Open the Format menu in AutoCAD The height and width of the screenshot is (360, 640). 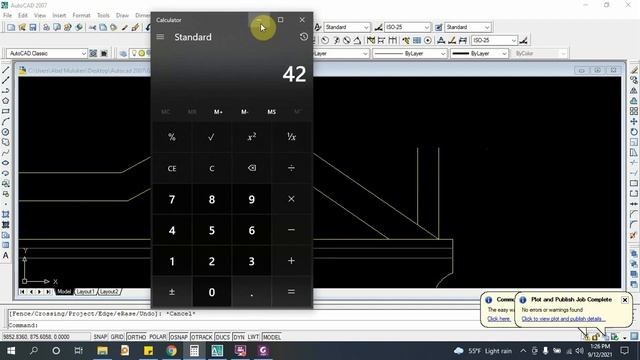(x=81, y=15)
